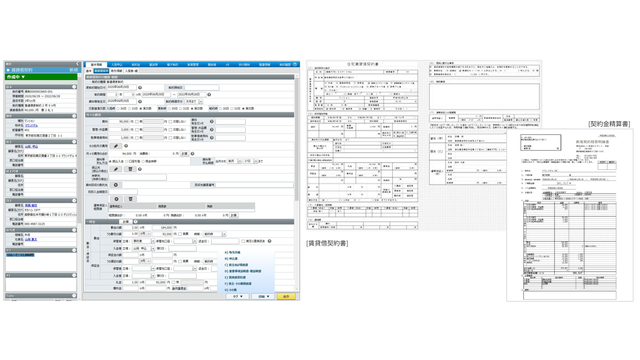Select 30日 radio for 入居時 proration
The width and height of the screenshot is (640, 360).
click(x=118, y=109)
